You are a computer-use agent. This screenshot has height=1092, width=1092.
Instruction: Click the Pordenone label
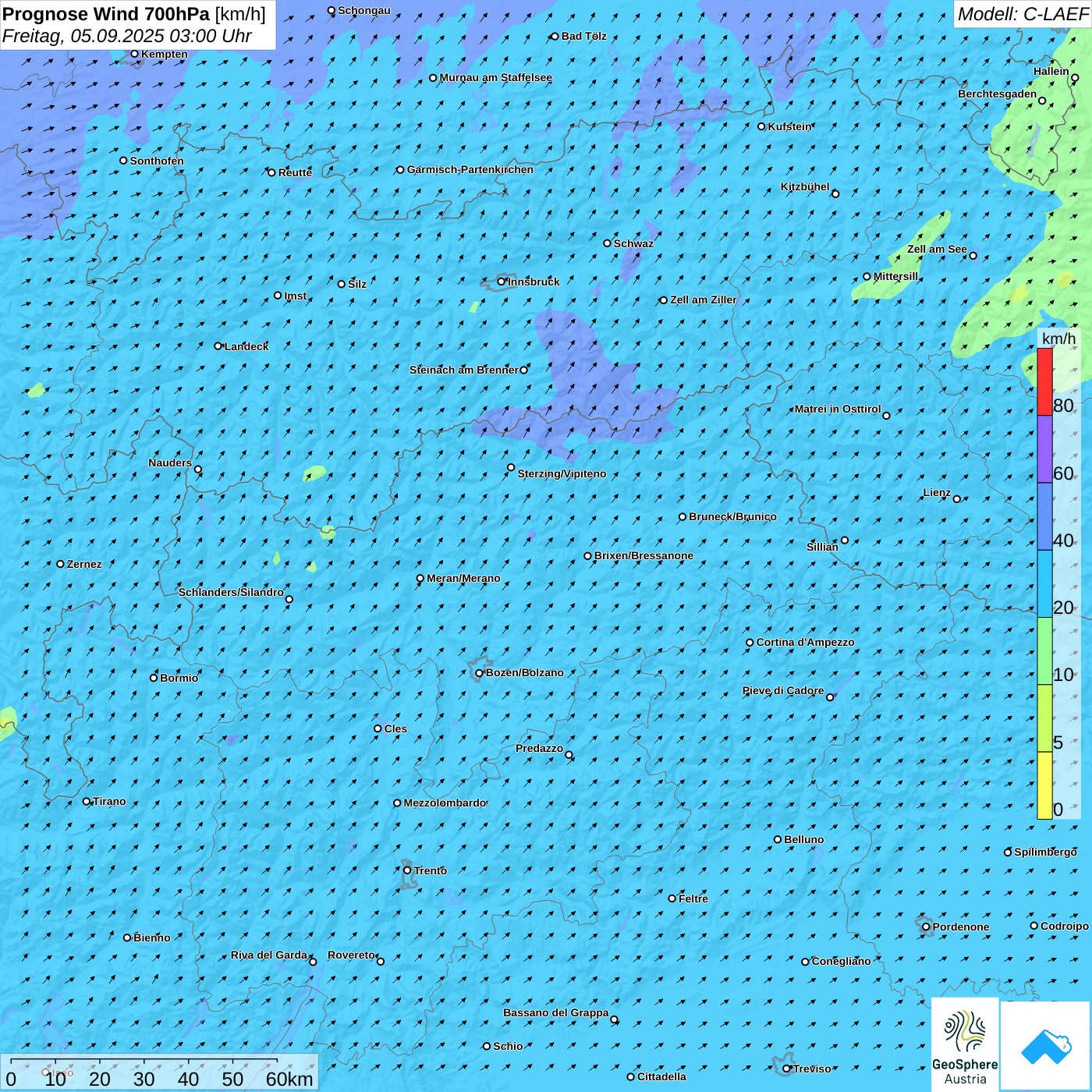pyautogui.click(x=961, y=927)
